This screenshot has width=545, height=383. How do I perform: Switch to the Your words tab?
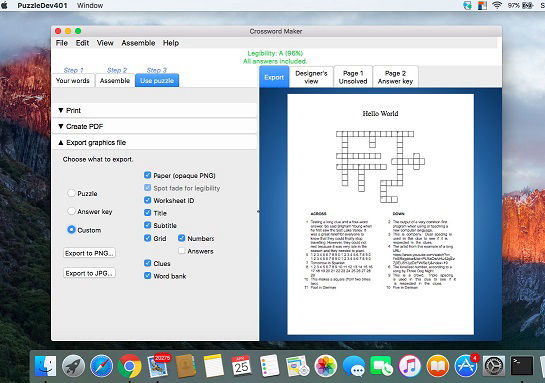pyautogui.click(x=73, y=80)
